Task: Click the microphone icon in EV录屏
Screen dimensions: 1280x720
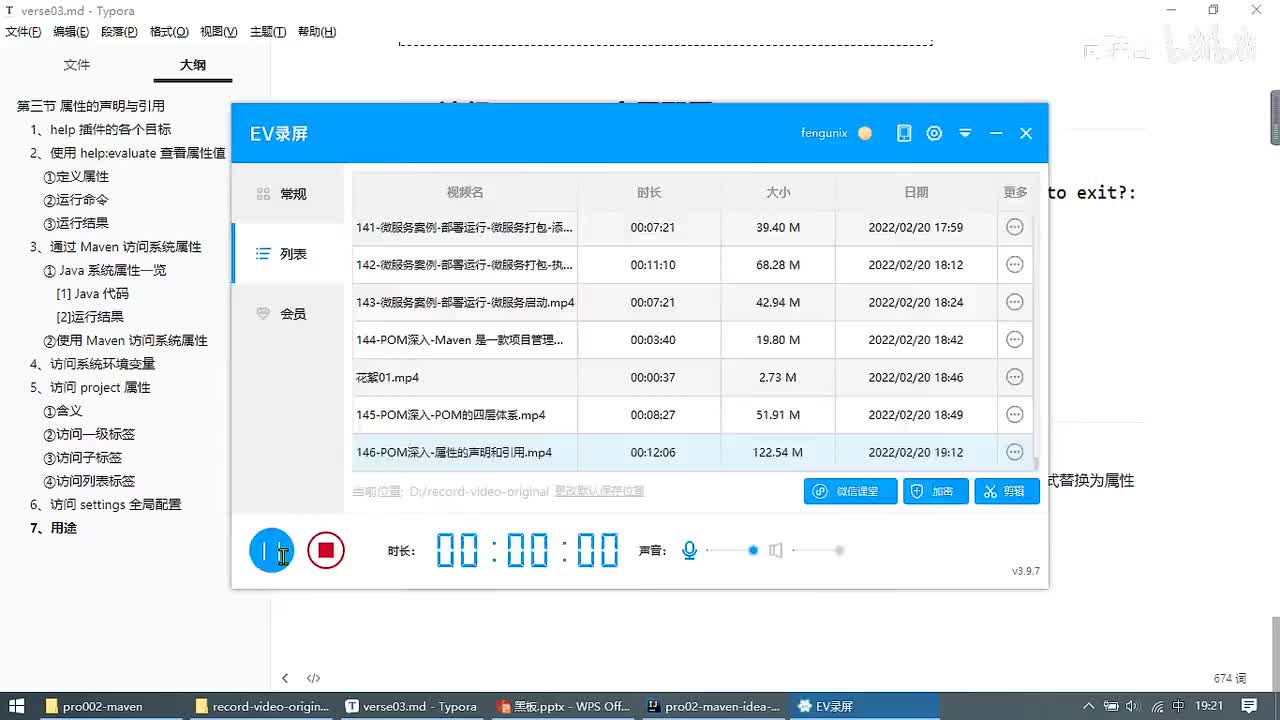Action: point(689,550)
